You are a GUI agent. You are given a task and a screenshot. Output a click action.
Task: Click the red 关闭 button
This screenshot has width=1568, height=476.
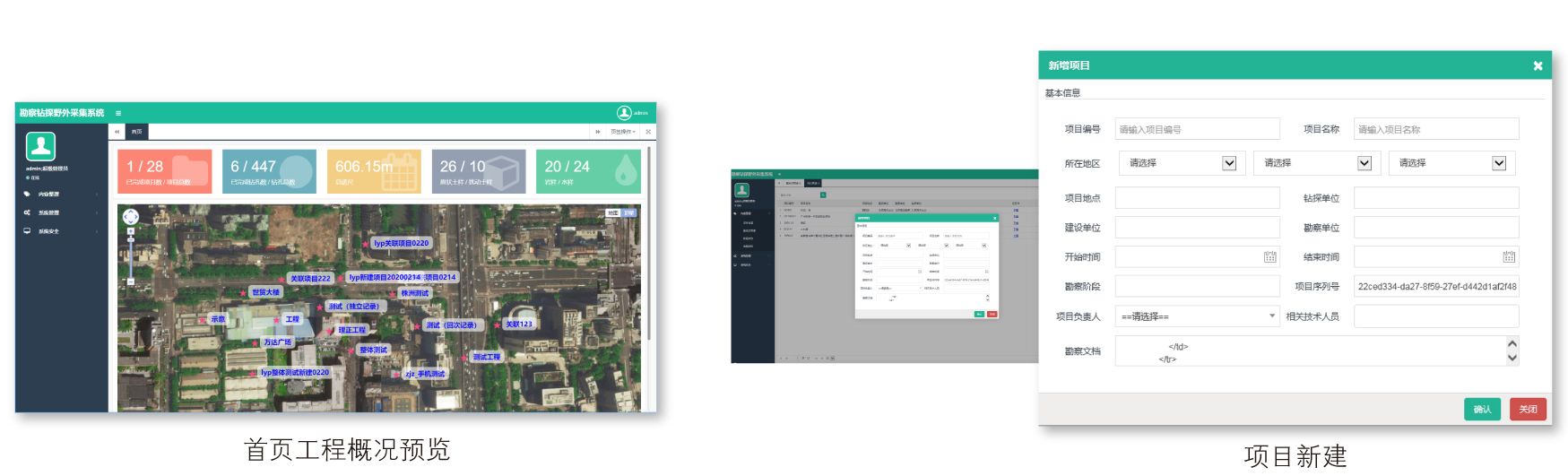1529,410
